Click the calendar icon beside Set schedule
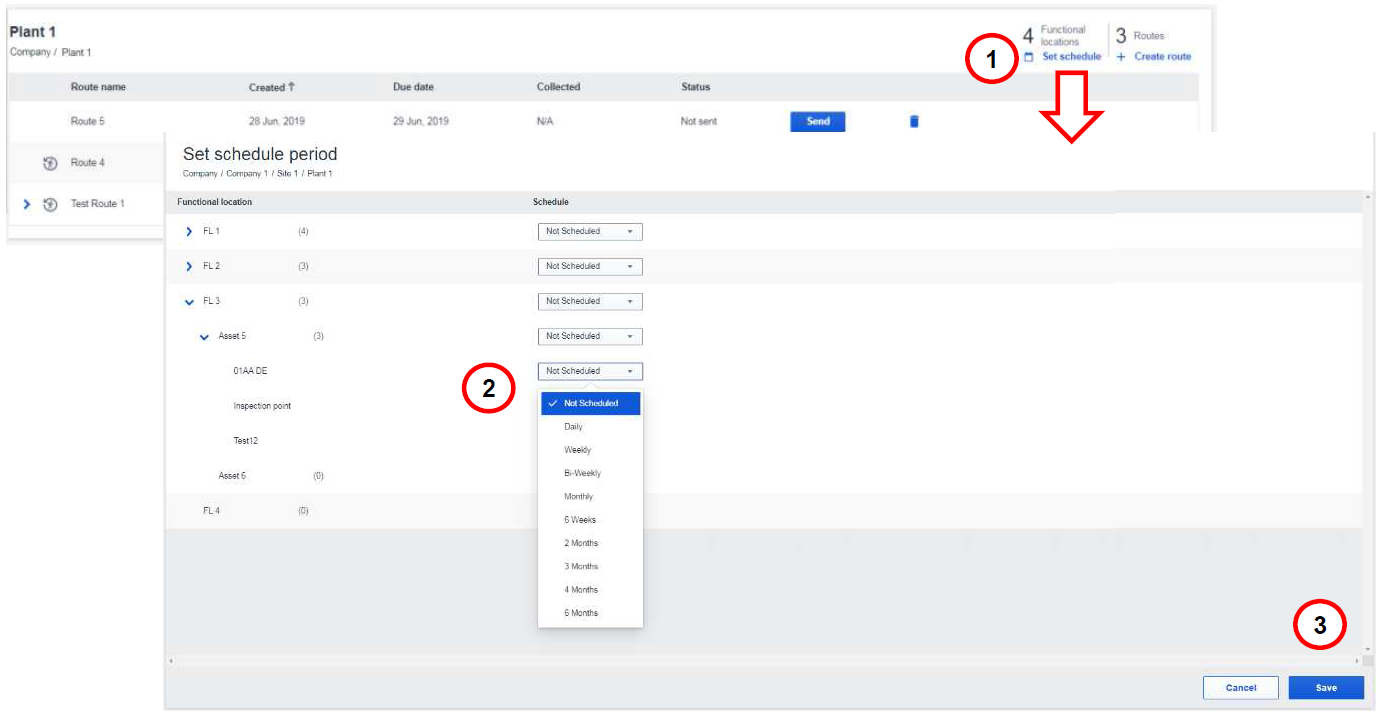1384x718 pixels. click(x=1028, y=57)
